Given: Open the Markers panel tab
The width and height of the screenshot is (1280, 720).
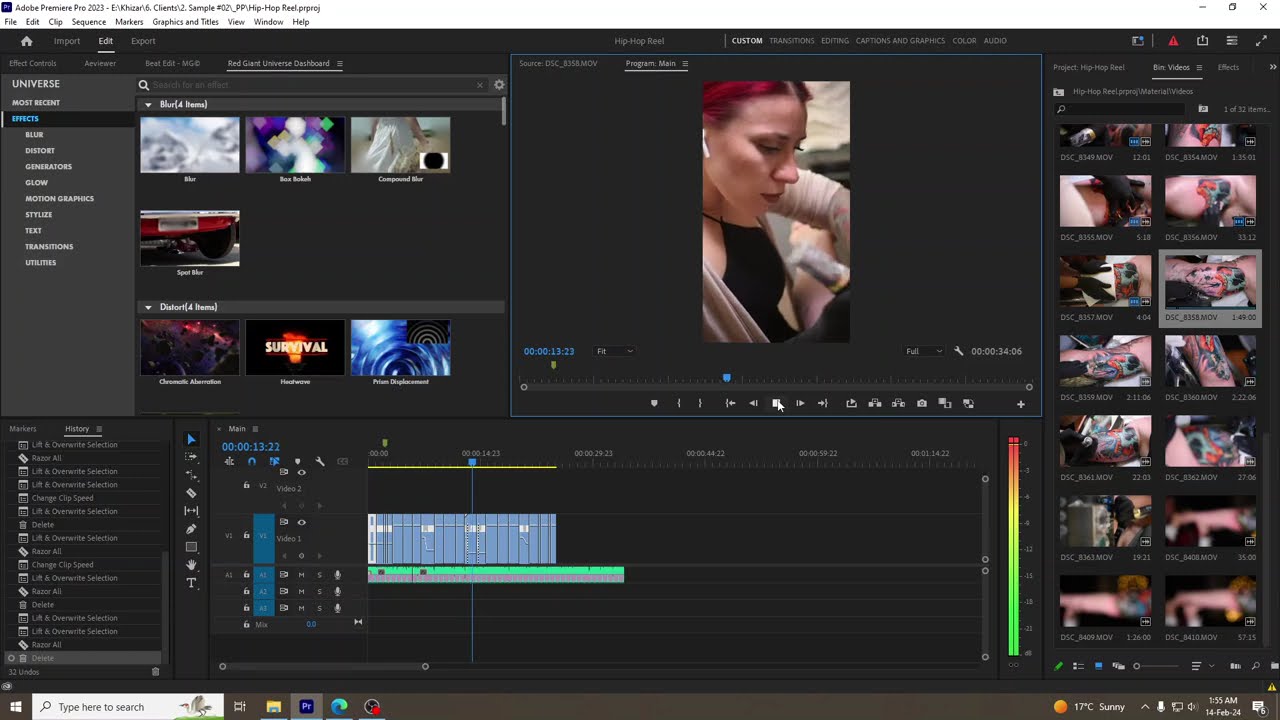Looking at the screenshot, I should click(22, 429).
